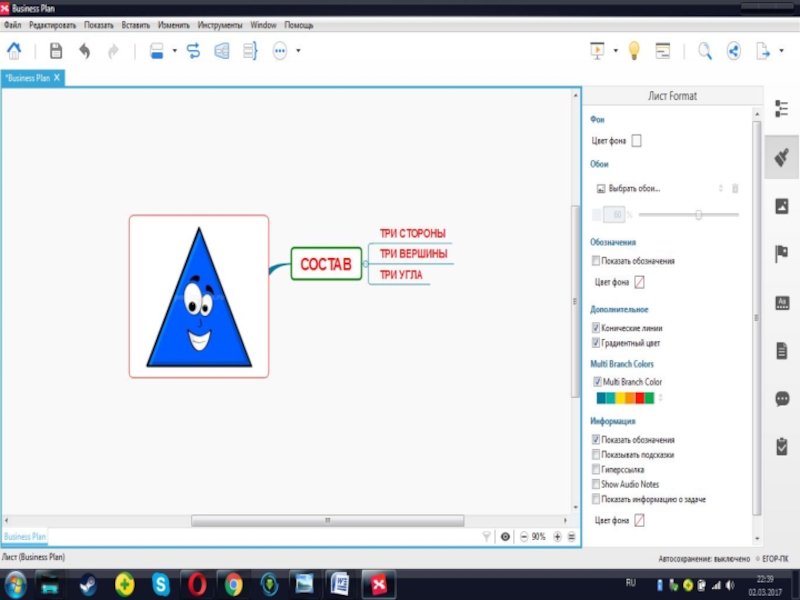Open the lightbulb brainstorming mode
The width and height of the screenshot is (800, 600).
pos(633,51)
